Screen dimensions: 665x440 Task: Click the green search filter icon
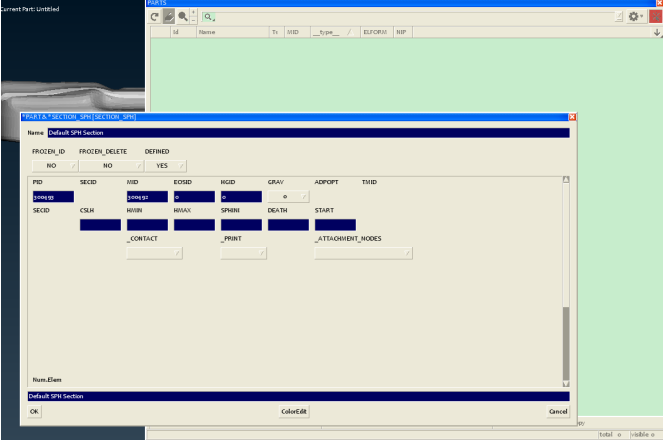pyautogui.click(x=209, y=18)
